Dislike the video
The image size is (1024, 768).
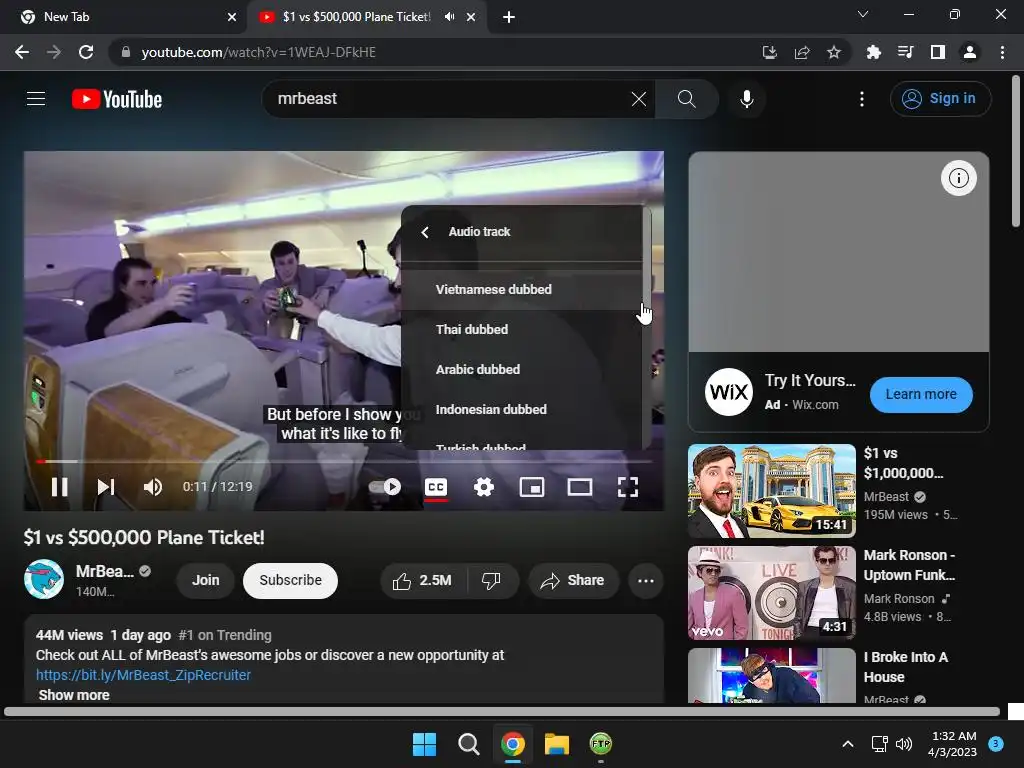point(492,580)
